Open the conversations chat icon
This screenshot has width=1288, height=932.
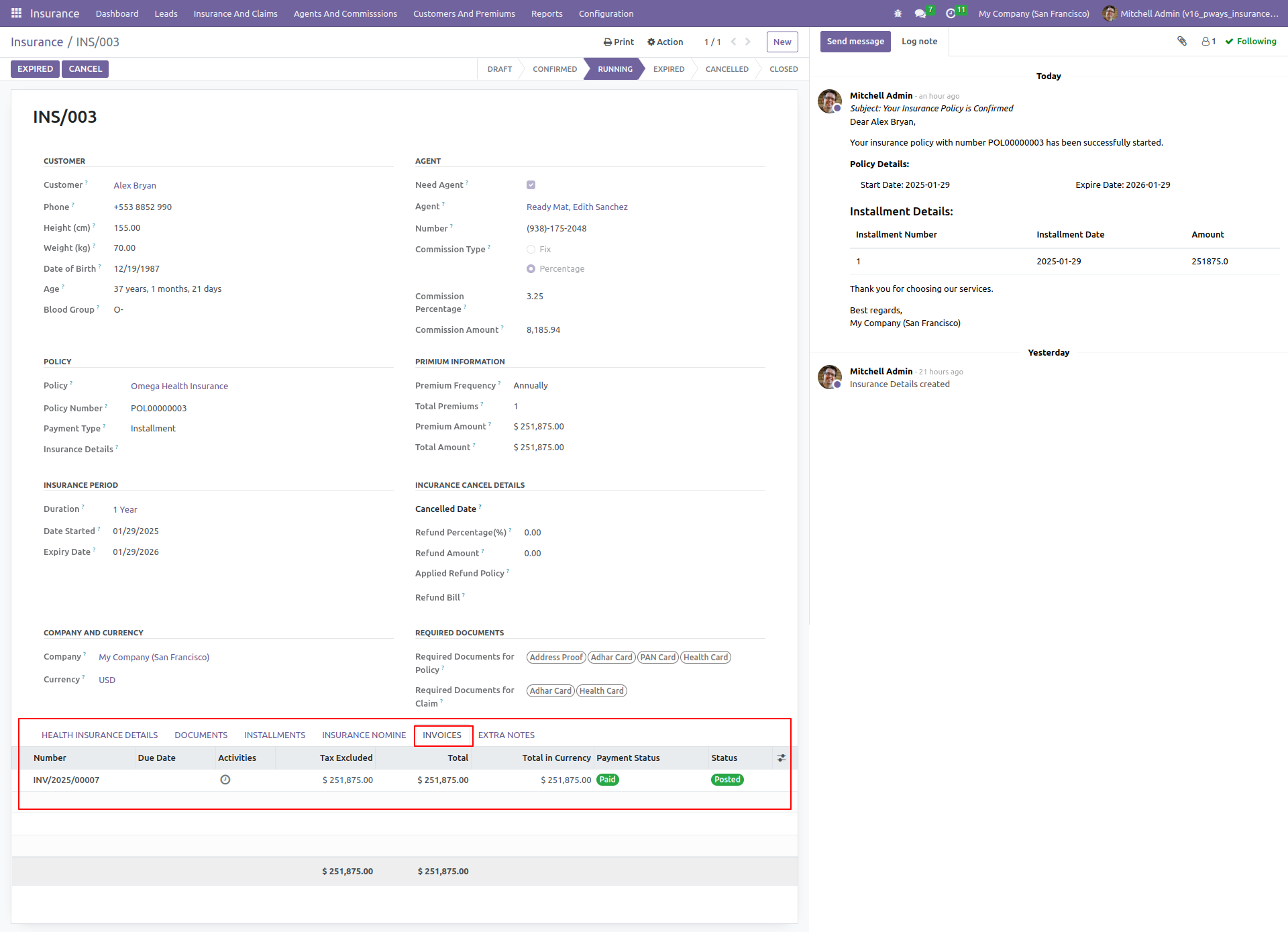920,13
